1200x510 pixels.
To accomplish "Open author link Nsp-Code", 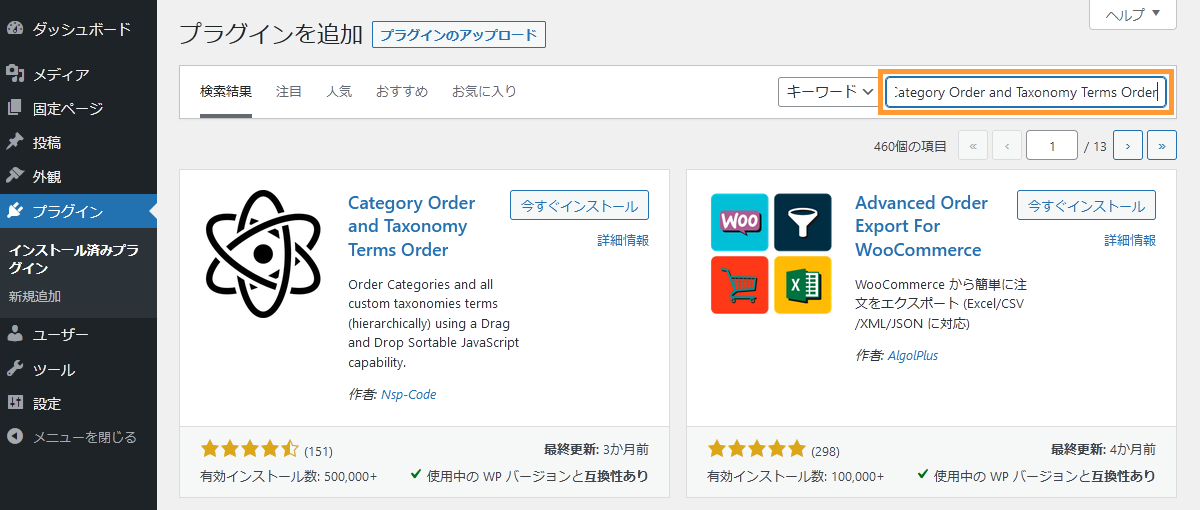I will [x=409, y=394].
